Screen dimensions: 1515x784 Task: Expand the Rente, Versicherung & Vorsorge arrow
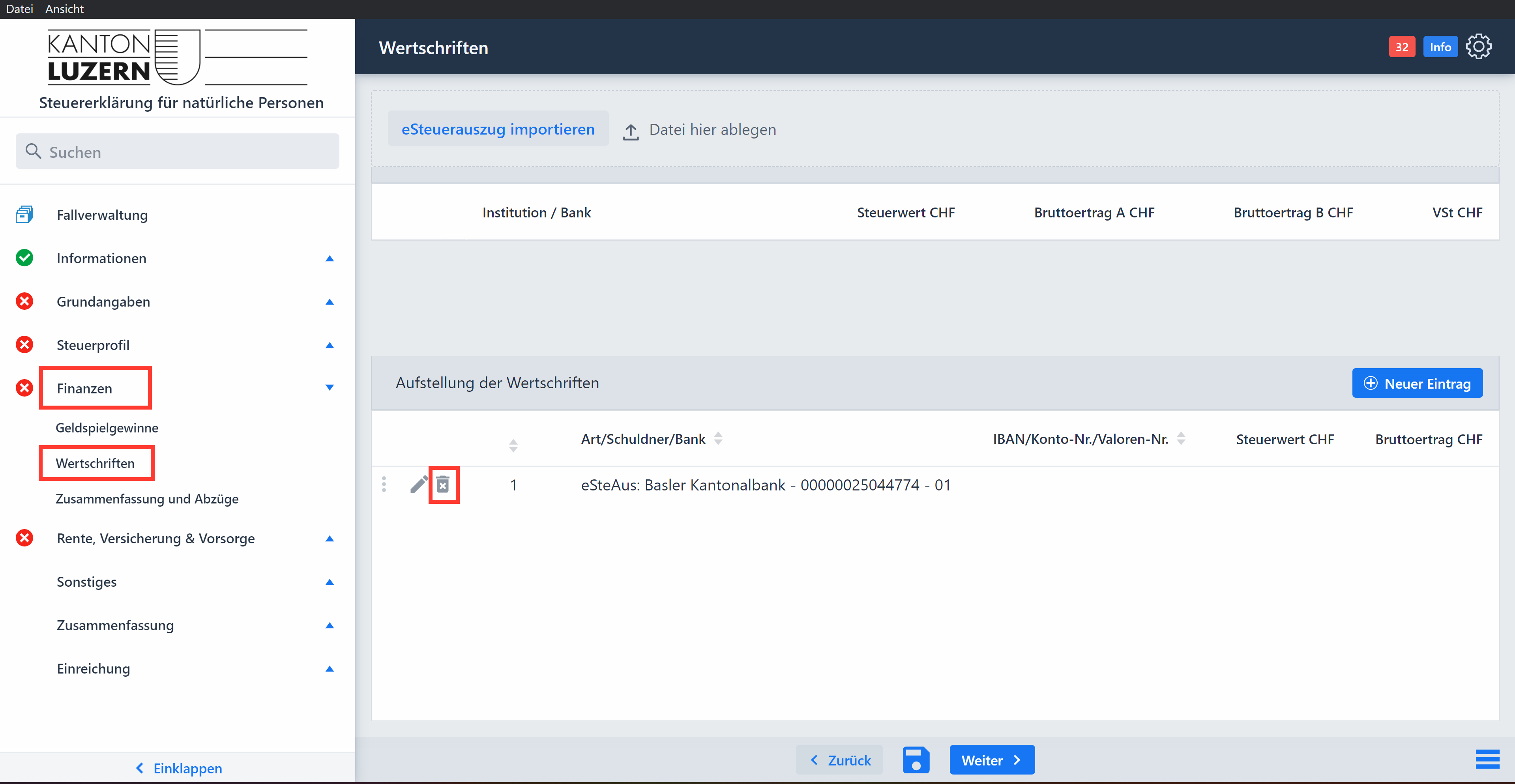point(330,539)
